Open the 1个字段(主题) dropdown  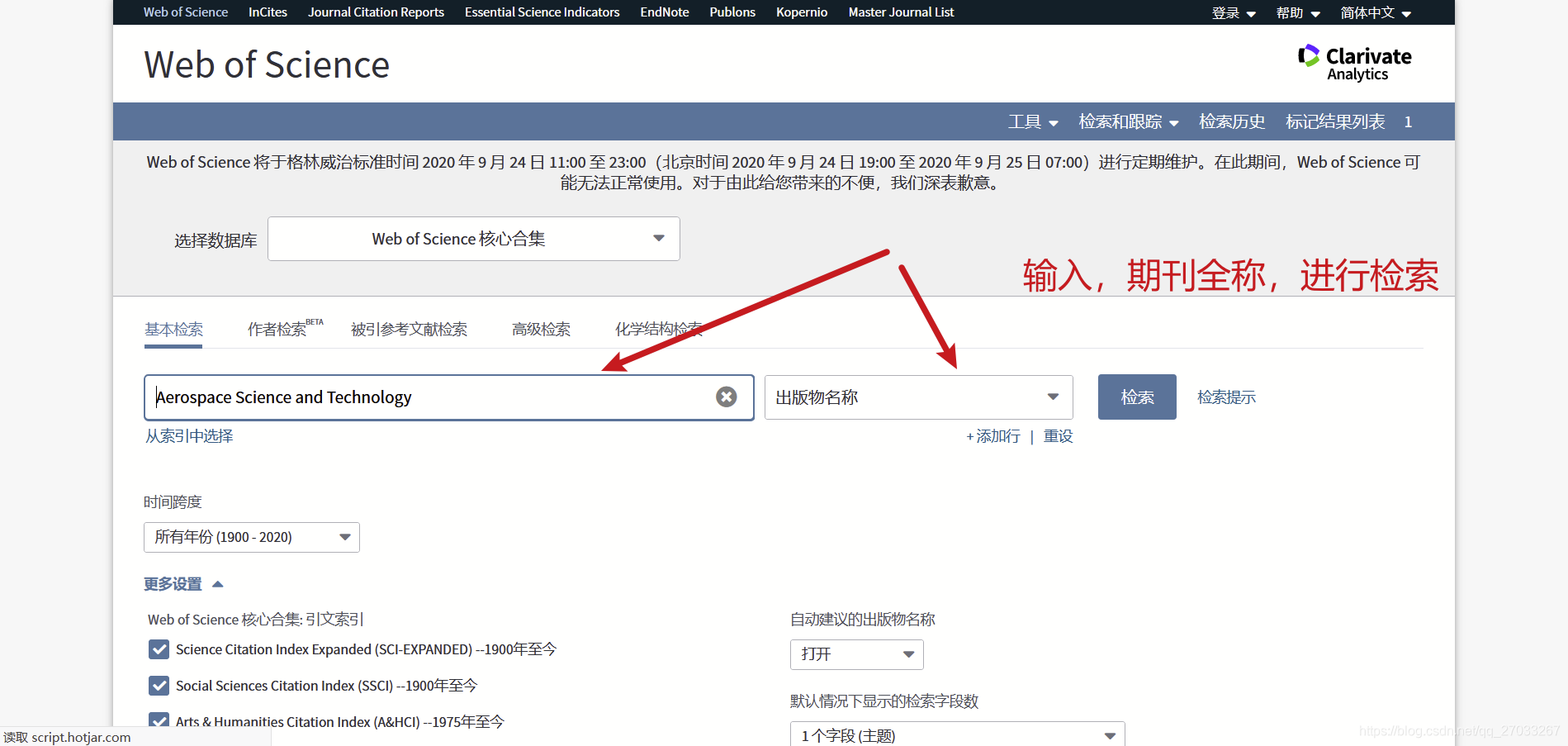[x=958, y=734]
